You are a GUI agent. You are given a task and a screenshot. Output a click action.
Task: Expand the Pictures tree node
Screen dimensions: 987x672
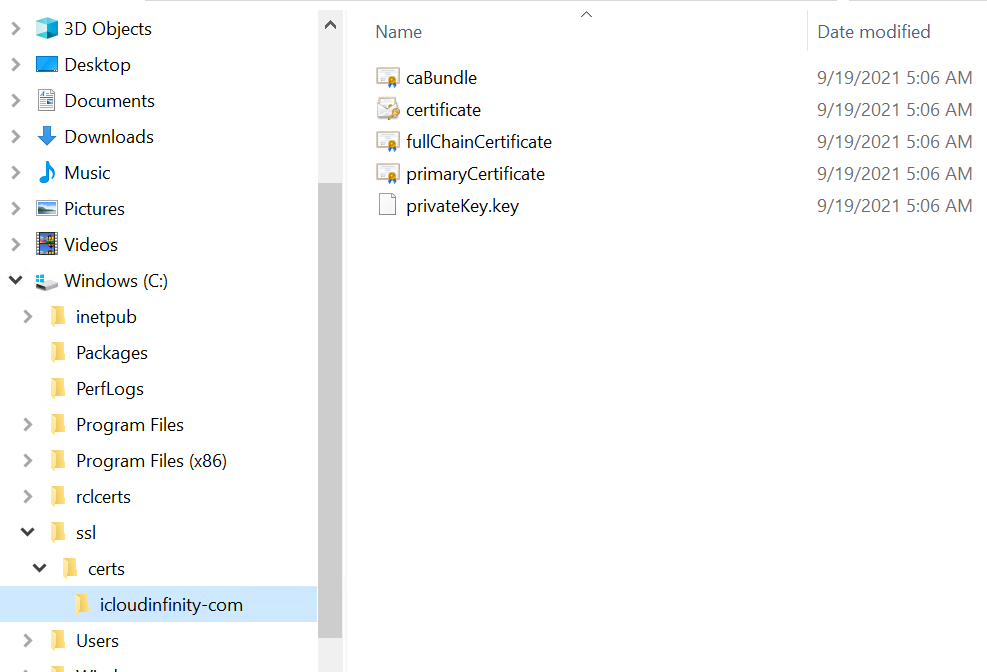(x=16, y=208)
